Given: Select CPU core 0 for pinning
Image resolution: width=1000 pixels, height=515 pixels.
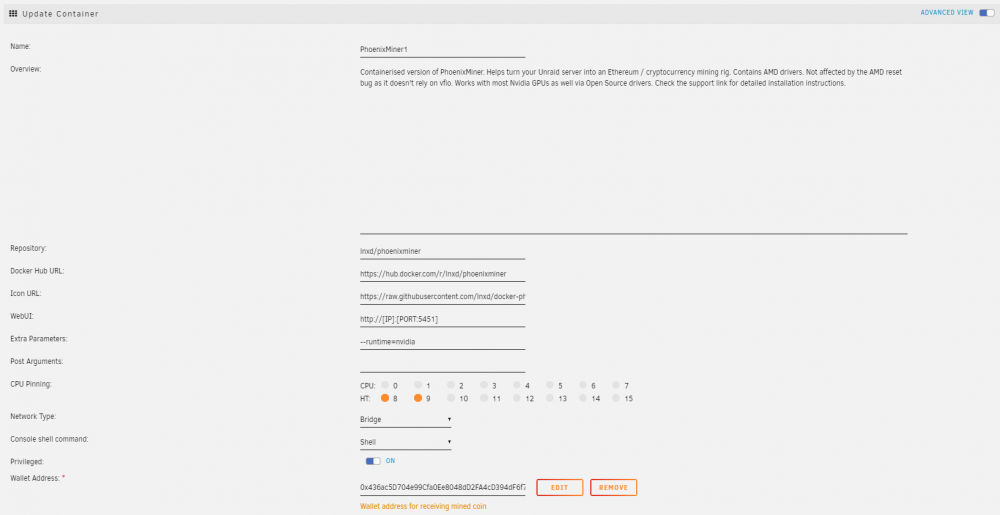Looking at the screenshot, I should (385, 385).
